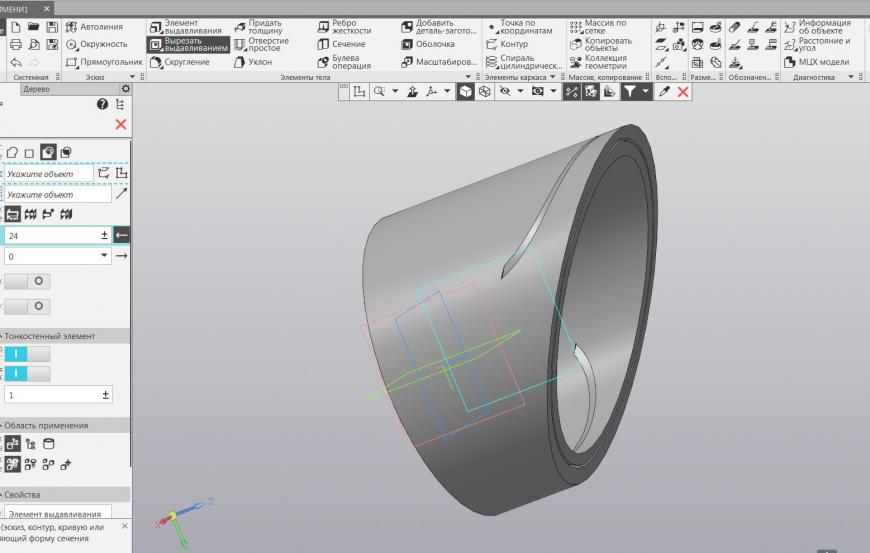
Task: Choose Отверстие простое hole tool
Action: click(x=261, y=44)
